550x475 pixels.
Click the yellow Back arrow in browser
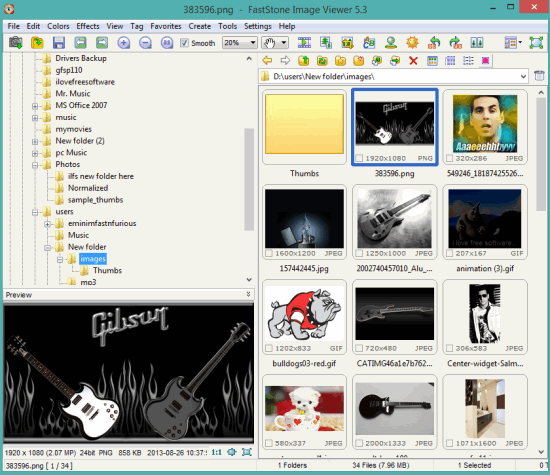point(267,61)
